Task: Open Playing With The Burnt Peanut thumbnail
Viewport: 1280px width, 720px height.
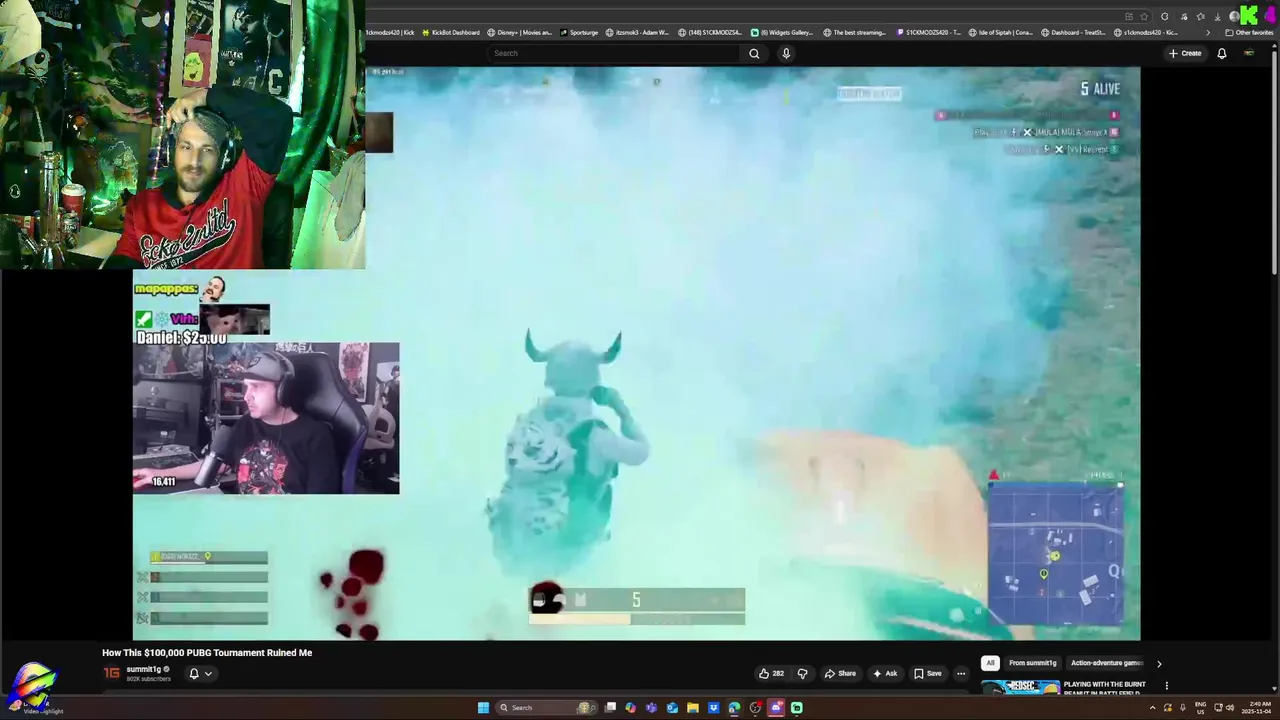Action: point(1020,687)
